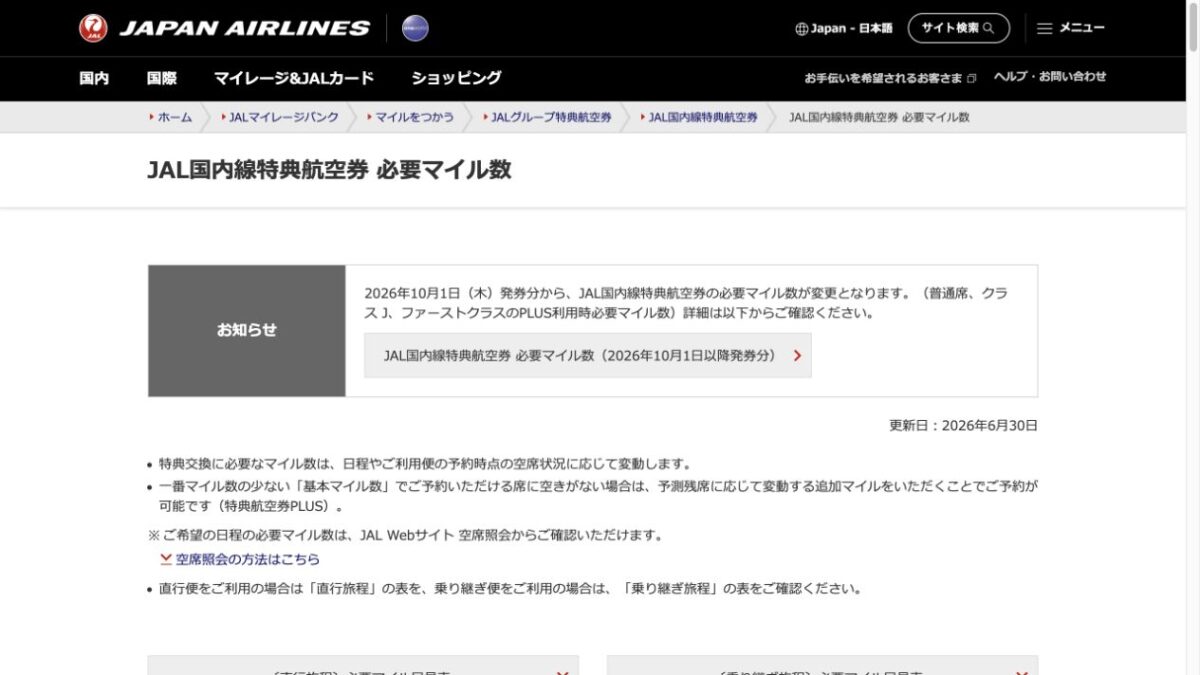Click the JAPAN AIRLINES wordmark
Screen dimensions: 1200x675
coord(245,28)
